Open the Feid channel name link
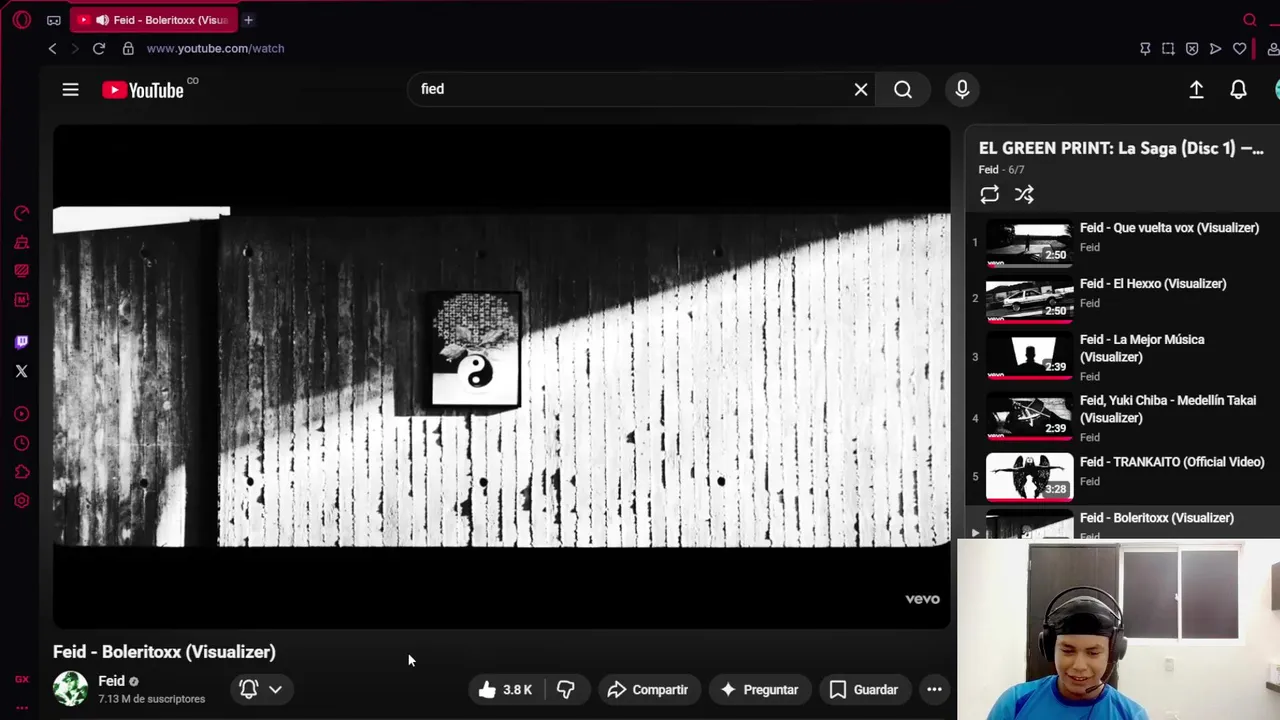Image resolution: width=1280 pixels, height=720 pixels. 111,681
